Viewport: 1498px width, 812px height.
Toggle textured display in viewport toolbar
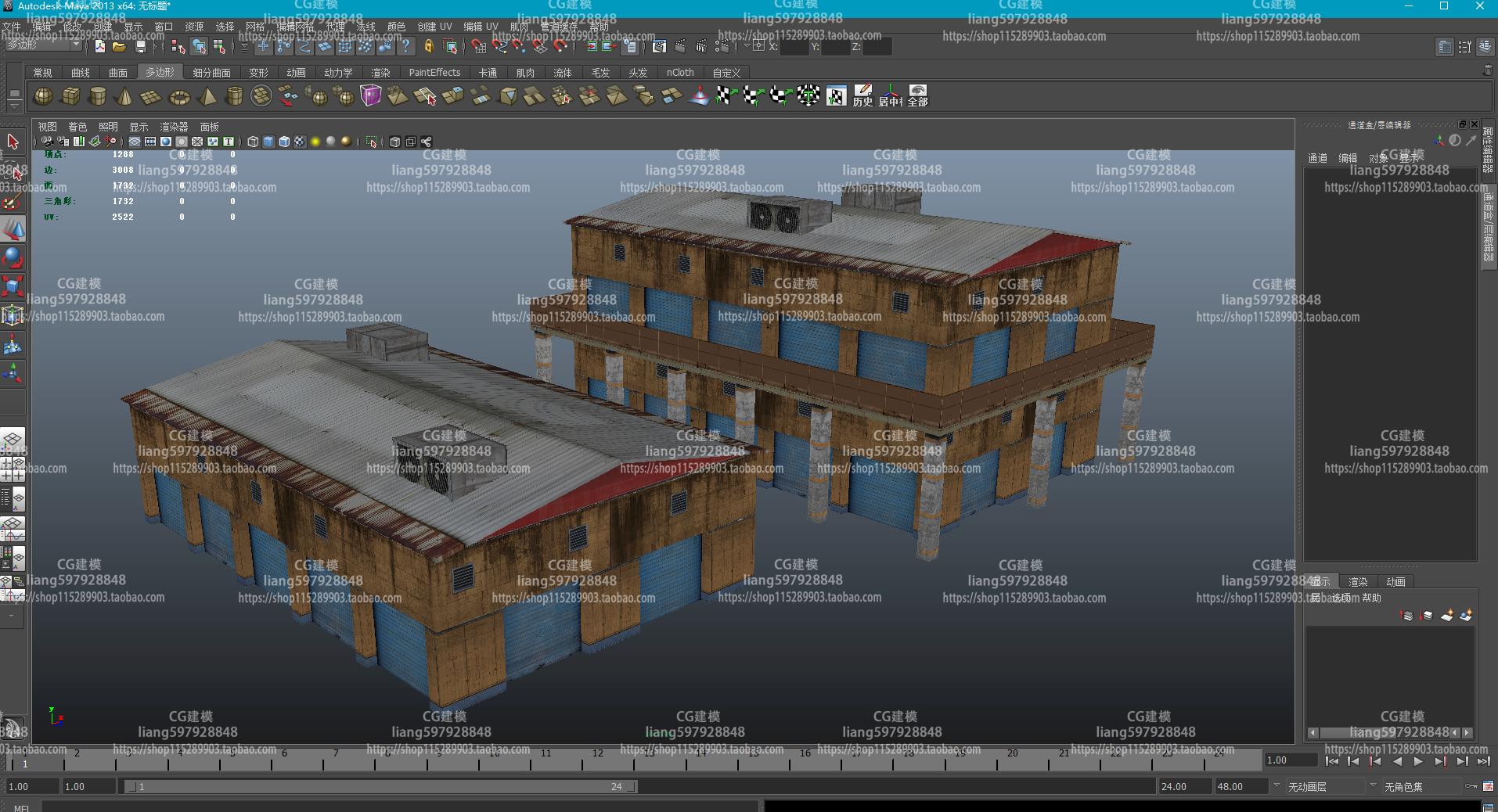tap(300, 142)
